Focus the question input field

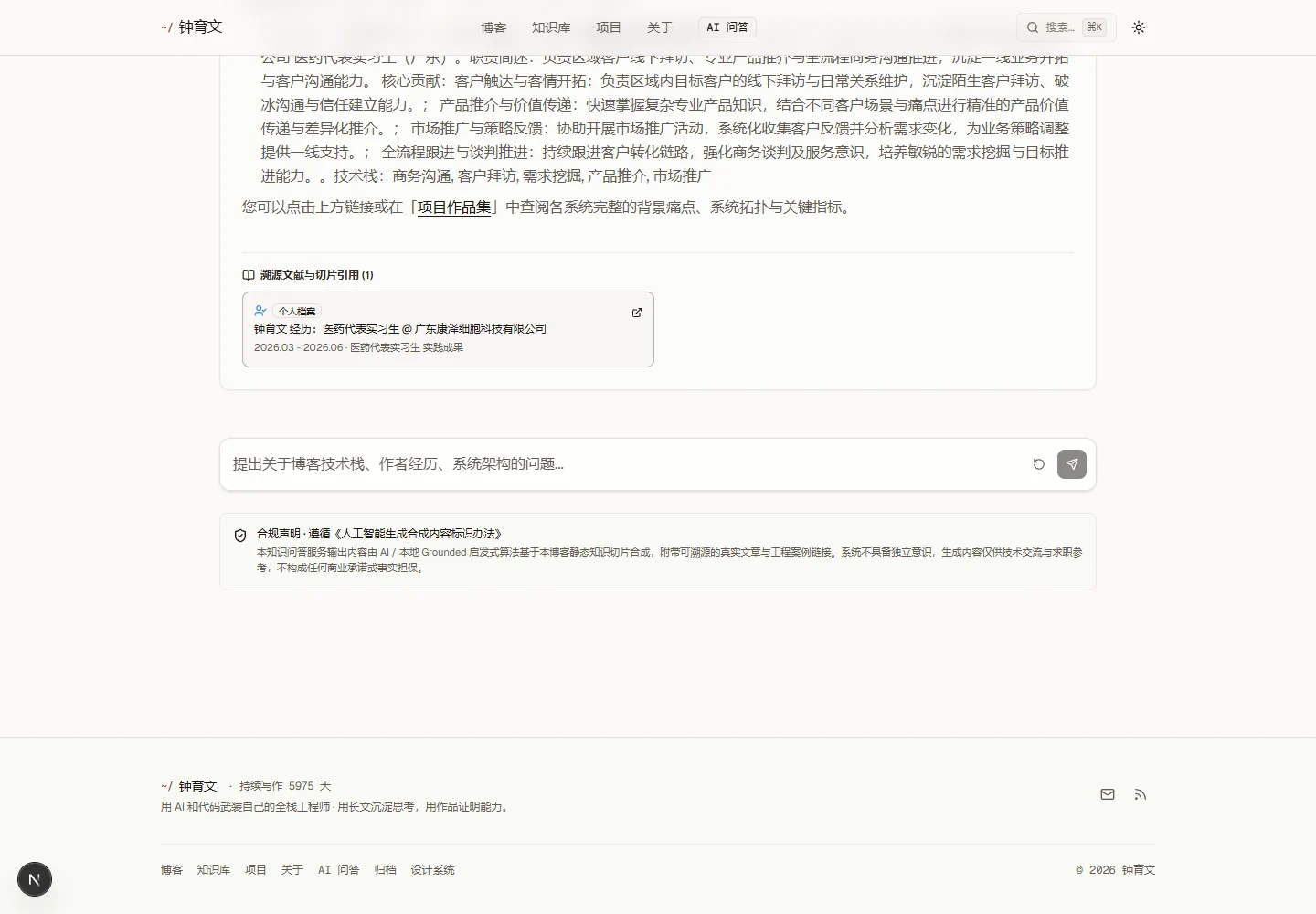(626, 464)
